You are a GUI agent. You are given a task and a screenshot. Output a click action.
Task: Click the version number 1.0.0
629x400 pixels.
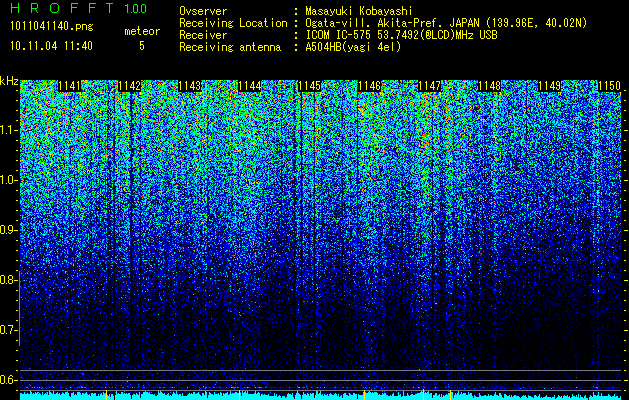pyautogui.click(x=135, y=9)
